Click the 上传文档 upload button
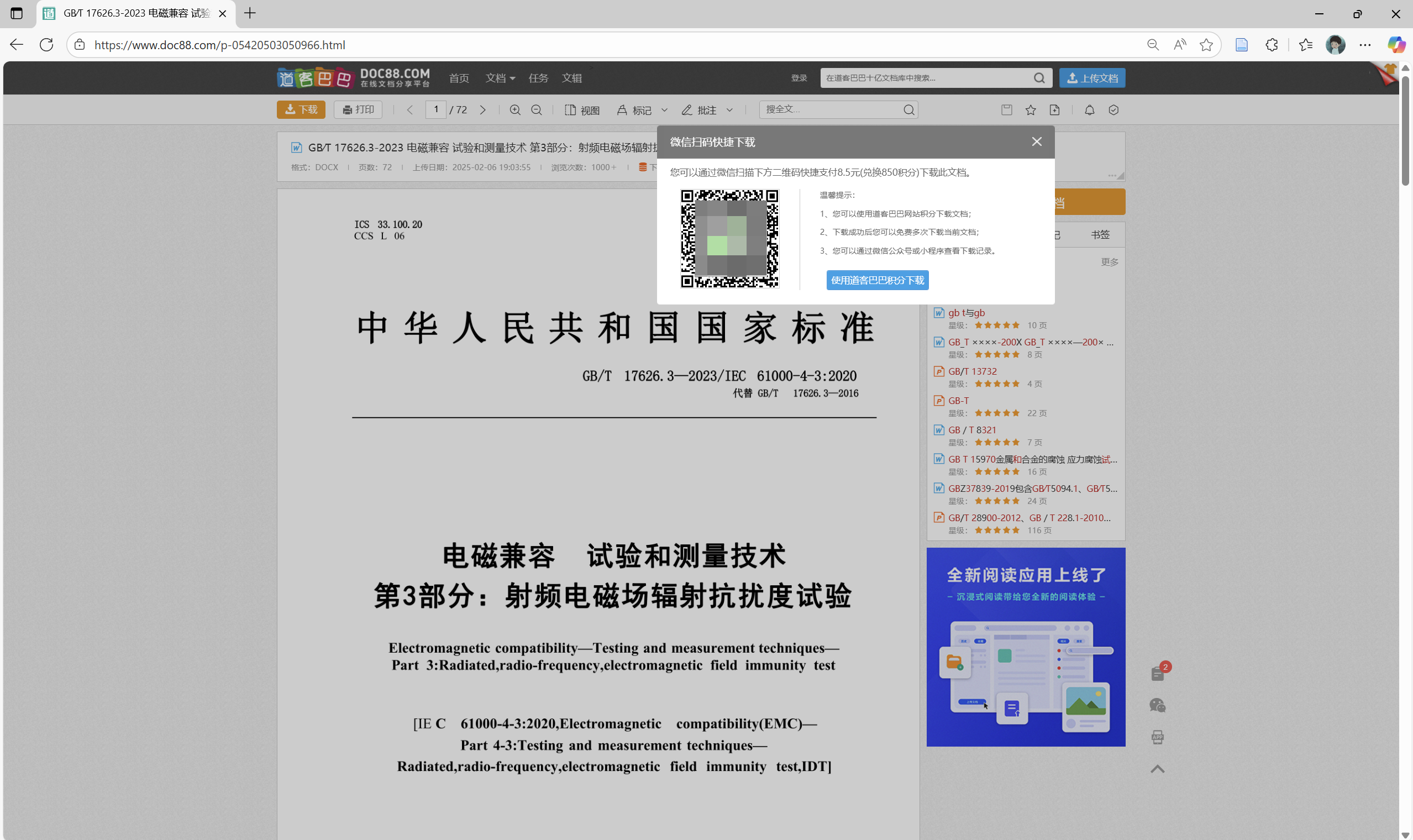The image size is (1413, 840). pos(1092,78)
